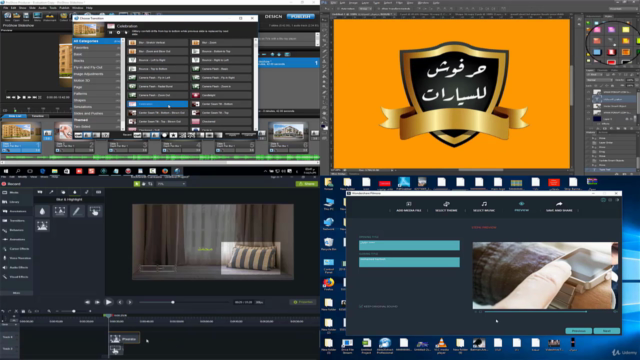Click Opening Title field in Filmora
The image size is (640, 360).
coord(409,245)
